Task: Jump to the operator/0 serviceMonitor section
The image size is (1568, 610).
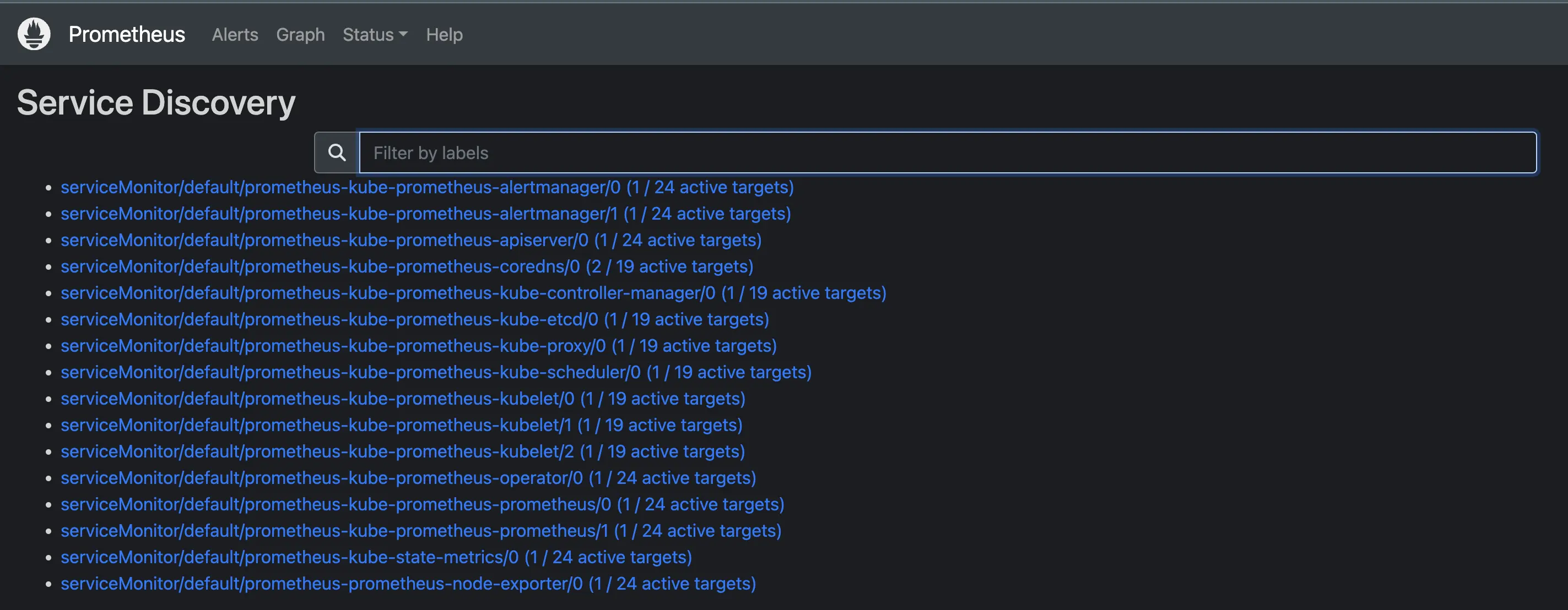Action: pos(408,478)
